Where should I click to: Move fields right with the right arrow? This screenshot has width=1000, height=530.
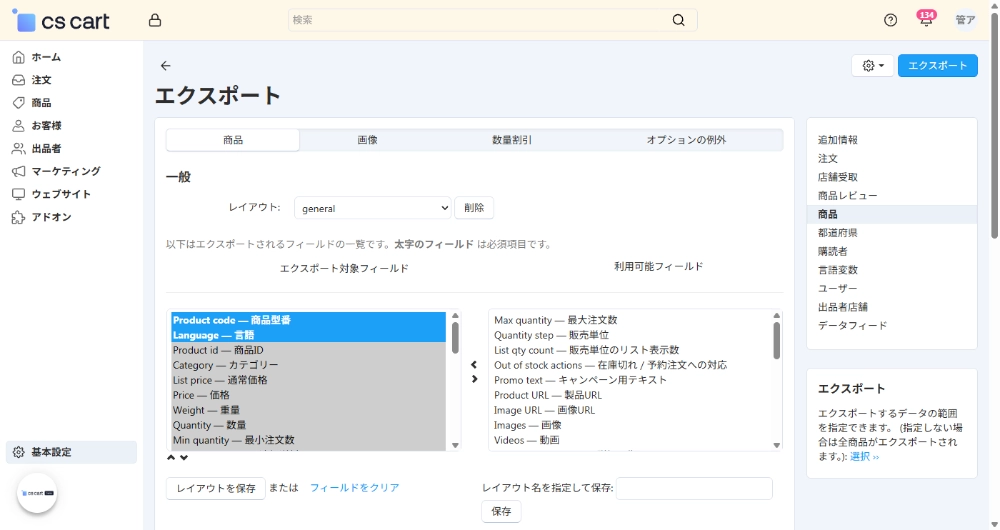(474, 379)
